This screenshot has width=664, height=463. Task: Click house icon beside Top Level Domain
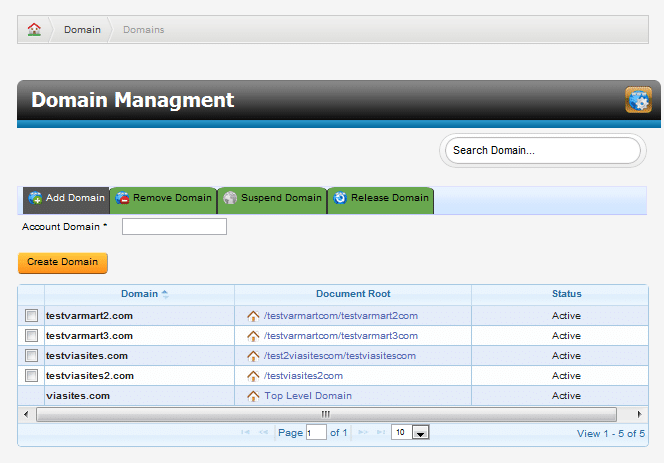[x=253, y=396]
